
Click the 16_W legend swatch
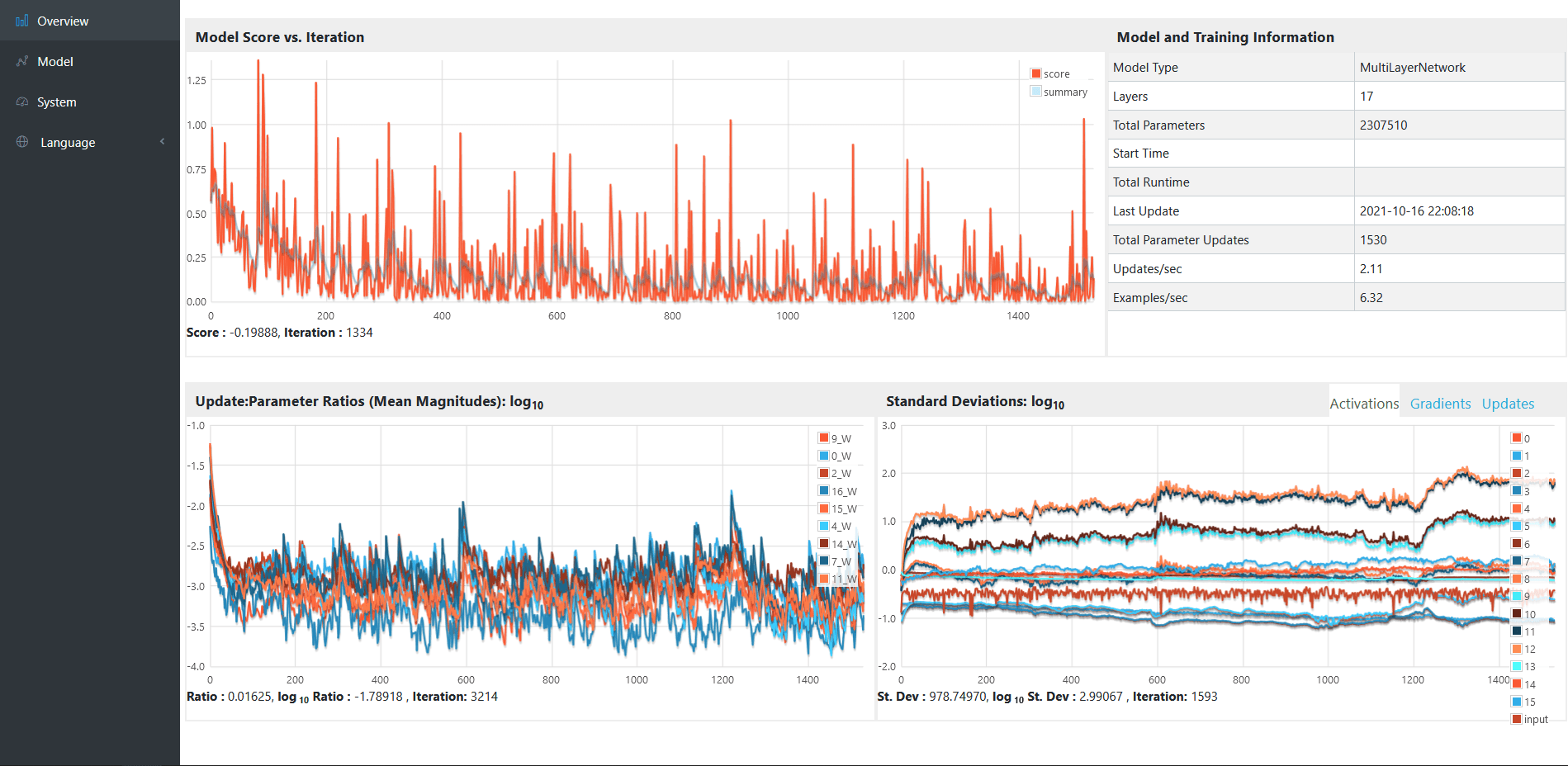pos(823,491)
